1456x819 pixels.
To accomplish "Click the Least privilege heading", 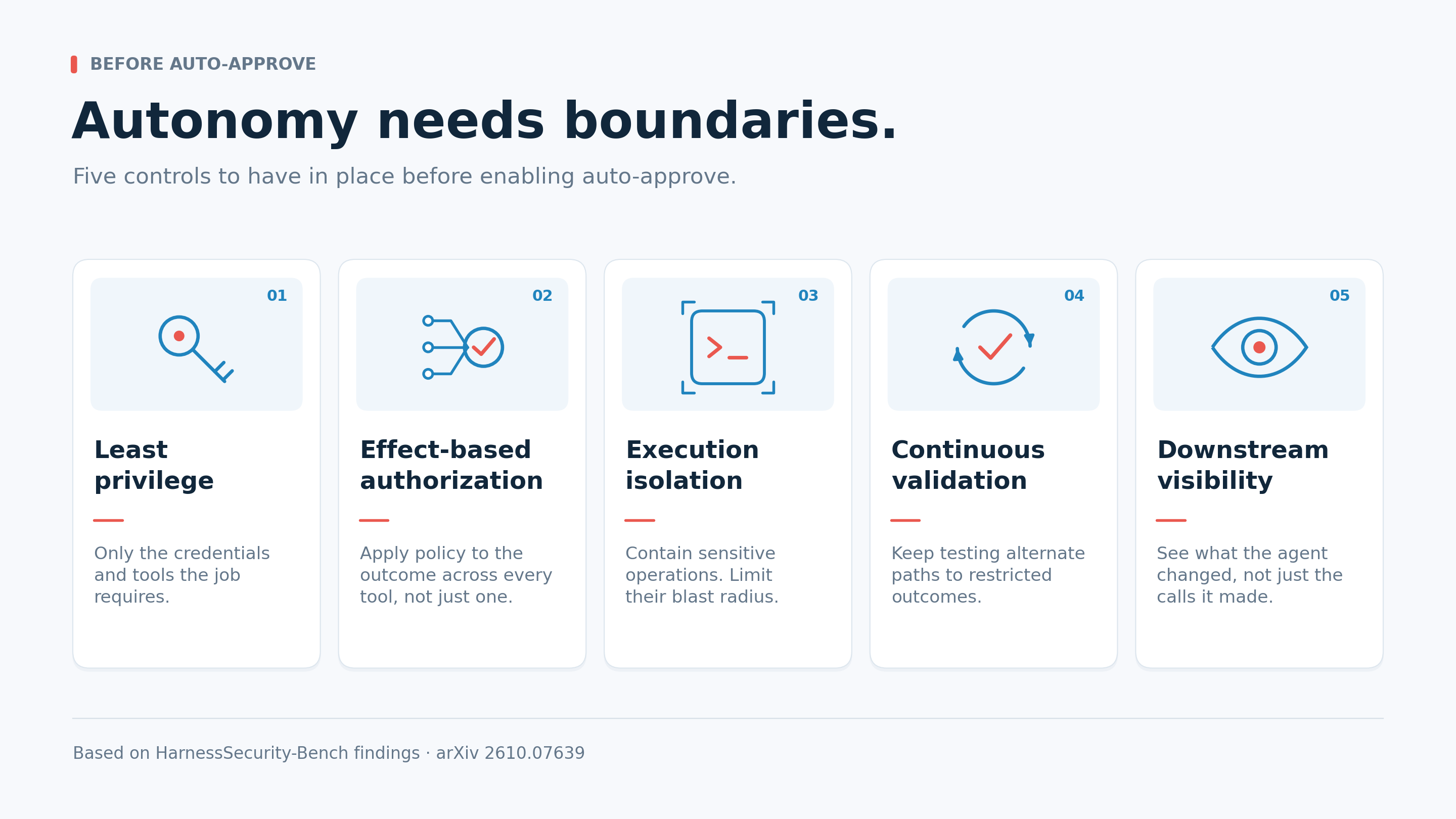I will pos(154,465).
